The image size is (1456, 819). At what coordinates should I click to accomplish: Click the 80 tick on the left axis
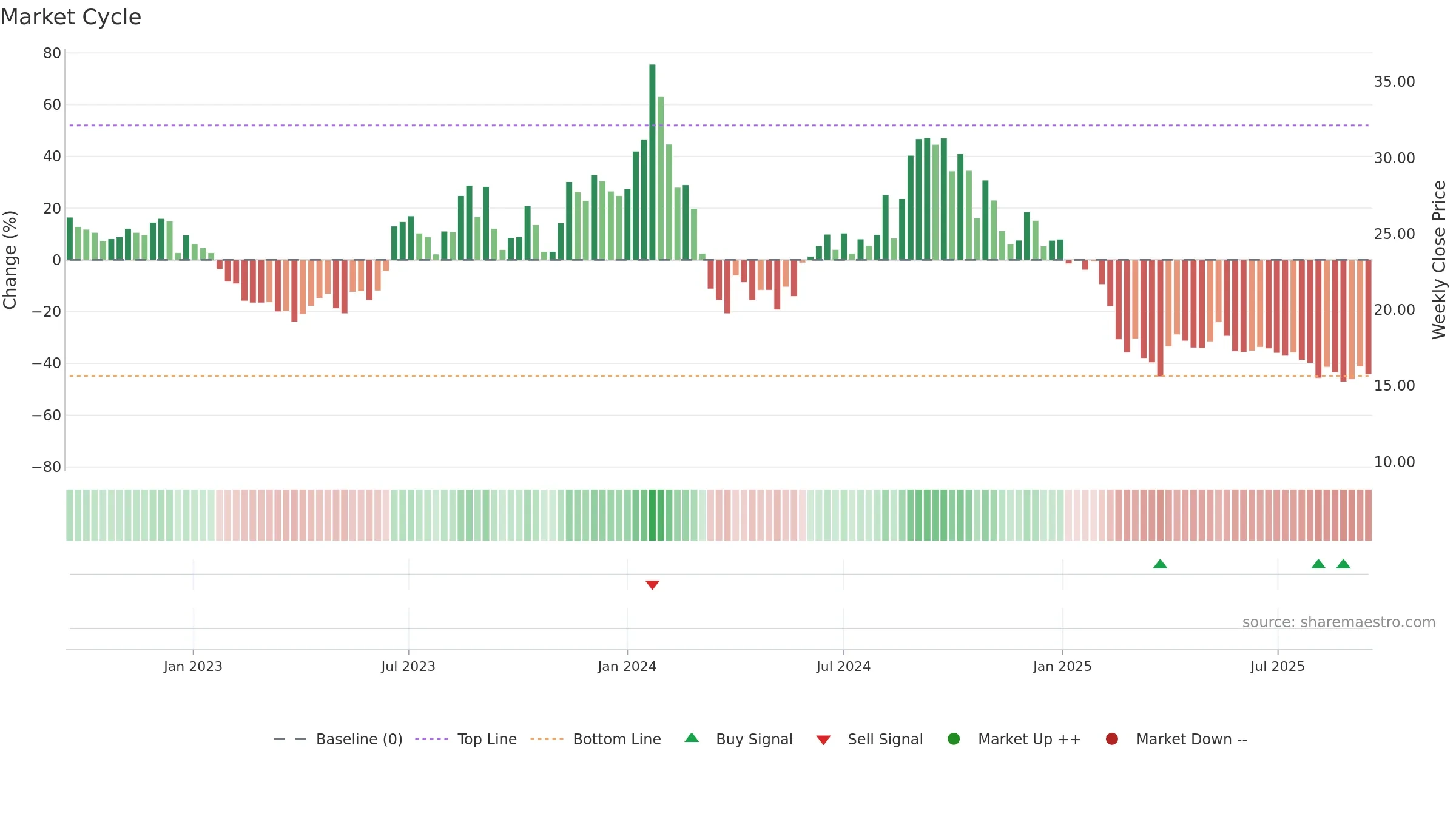[52, 53]
